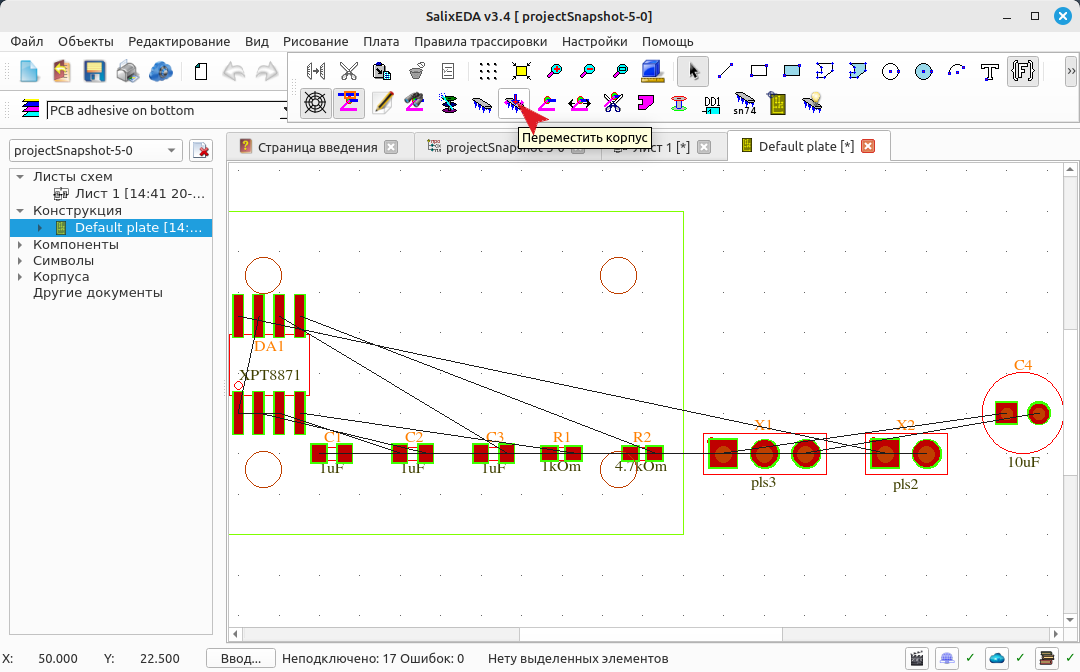Select the empty rectangle drawing tool
The image size is (1080, 672).
coord(758,71)
